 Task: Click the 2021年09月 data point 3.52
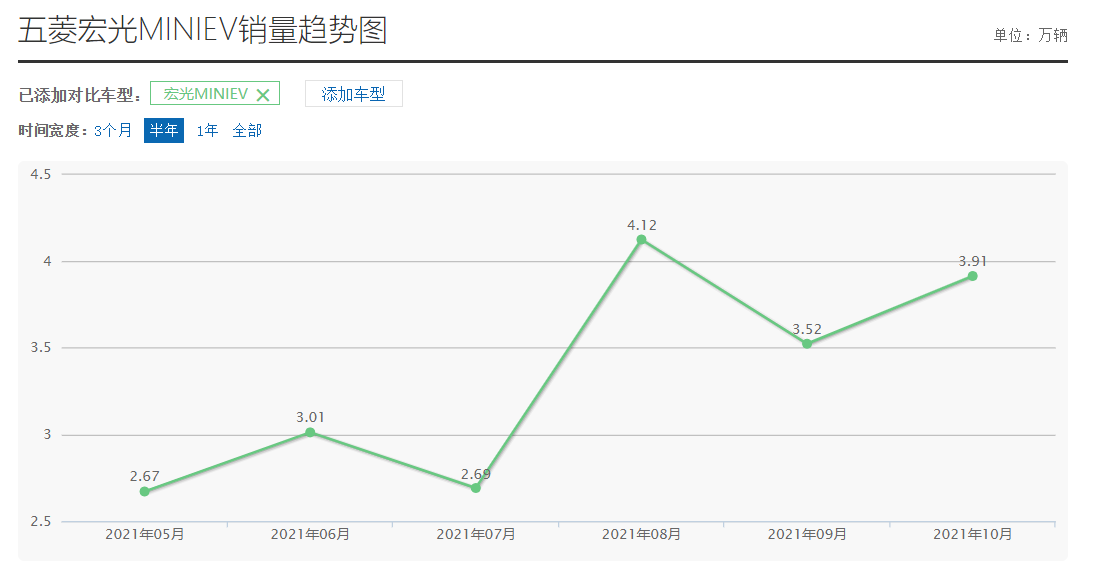pyautogui.click(x=807, y=344)
